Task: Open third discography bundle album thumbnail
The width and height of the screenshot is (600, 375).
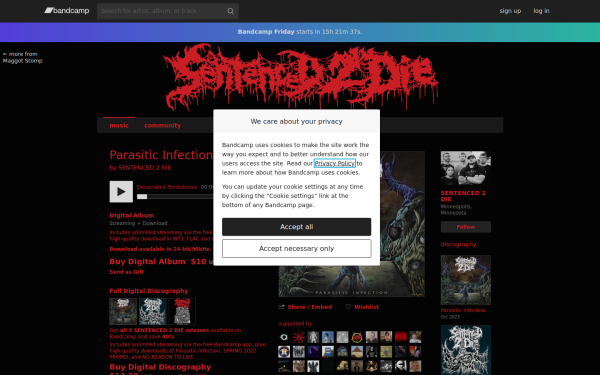Action: click(x=183, y=311)
